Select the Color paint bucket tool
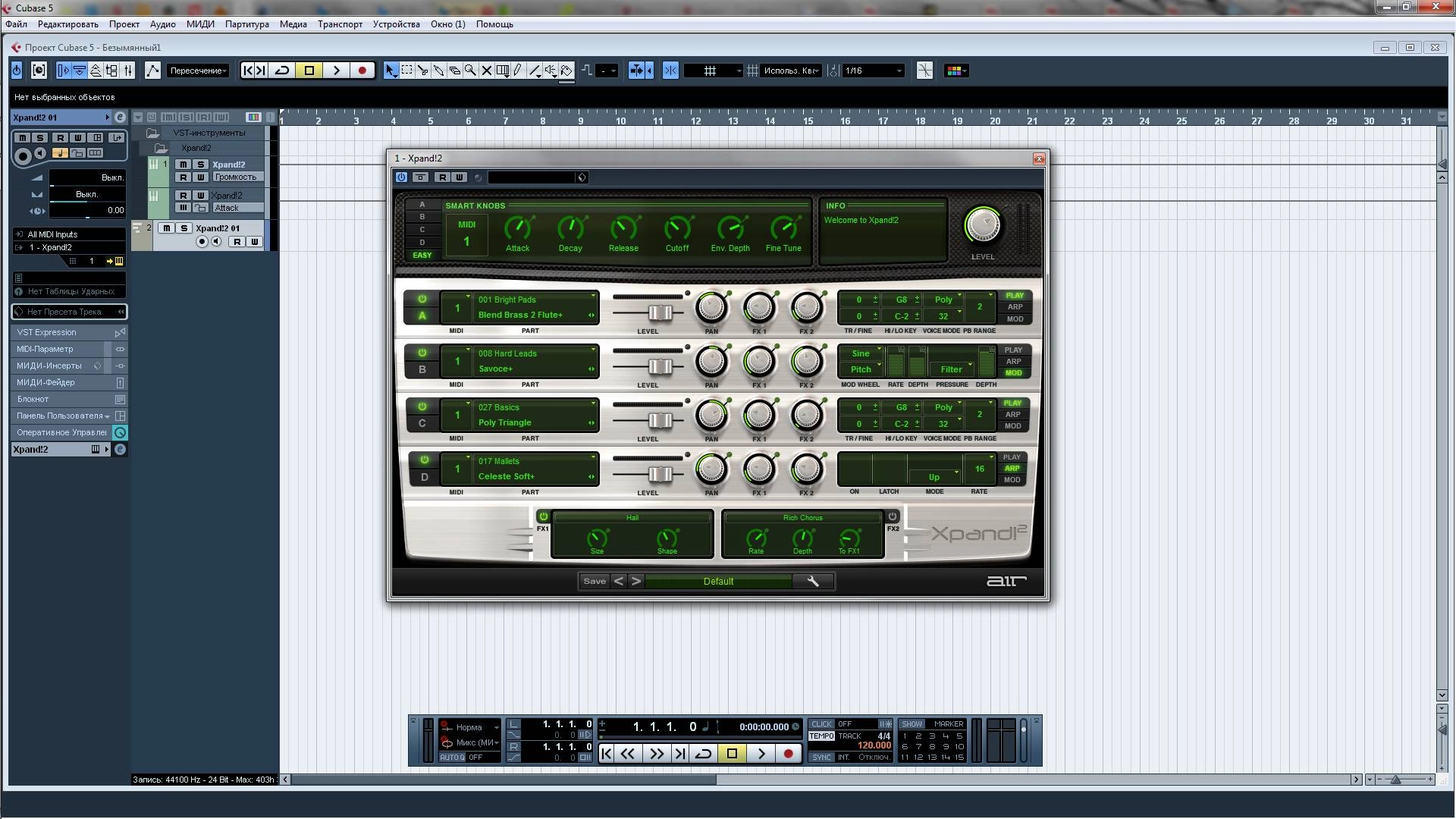 tap(566, 71)
